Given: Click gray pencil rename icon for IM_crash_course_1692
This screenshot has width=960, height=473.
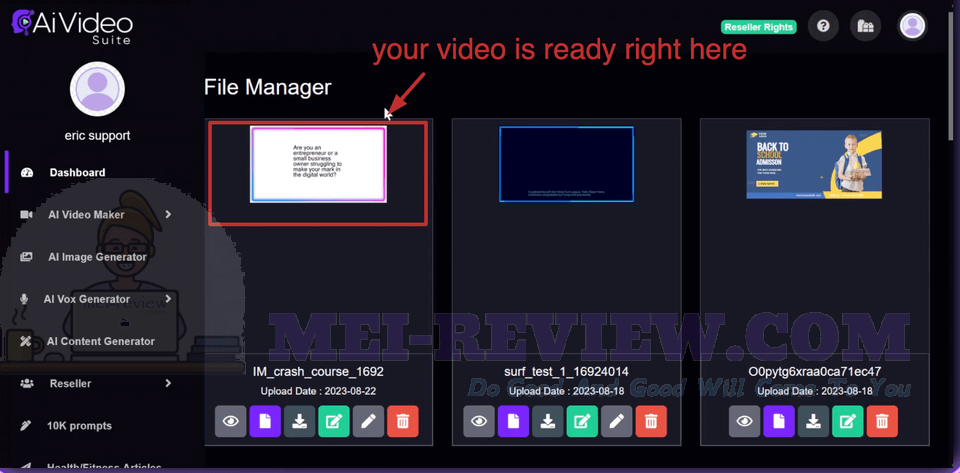Looking at the screenshot, I should (x=368, y=421).
